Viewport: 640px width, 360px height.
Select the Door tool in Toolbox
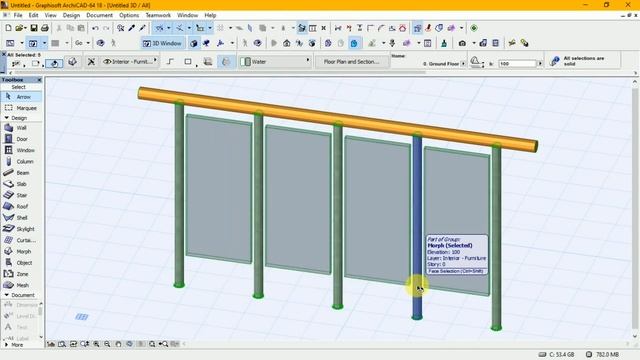(21, 139)
